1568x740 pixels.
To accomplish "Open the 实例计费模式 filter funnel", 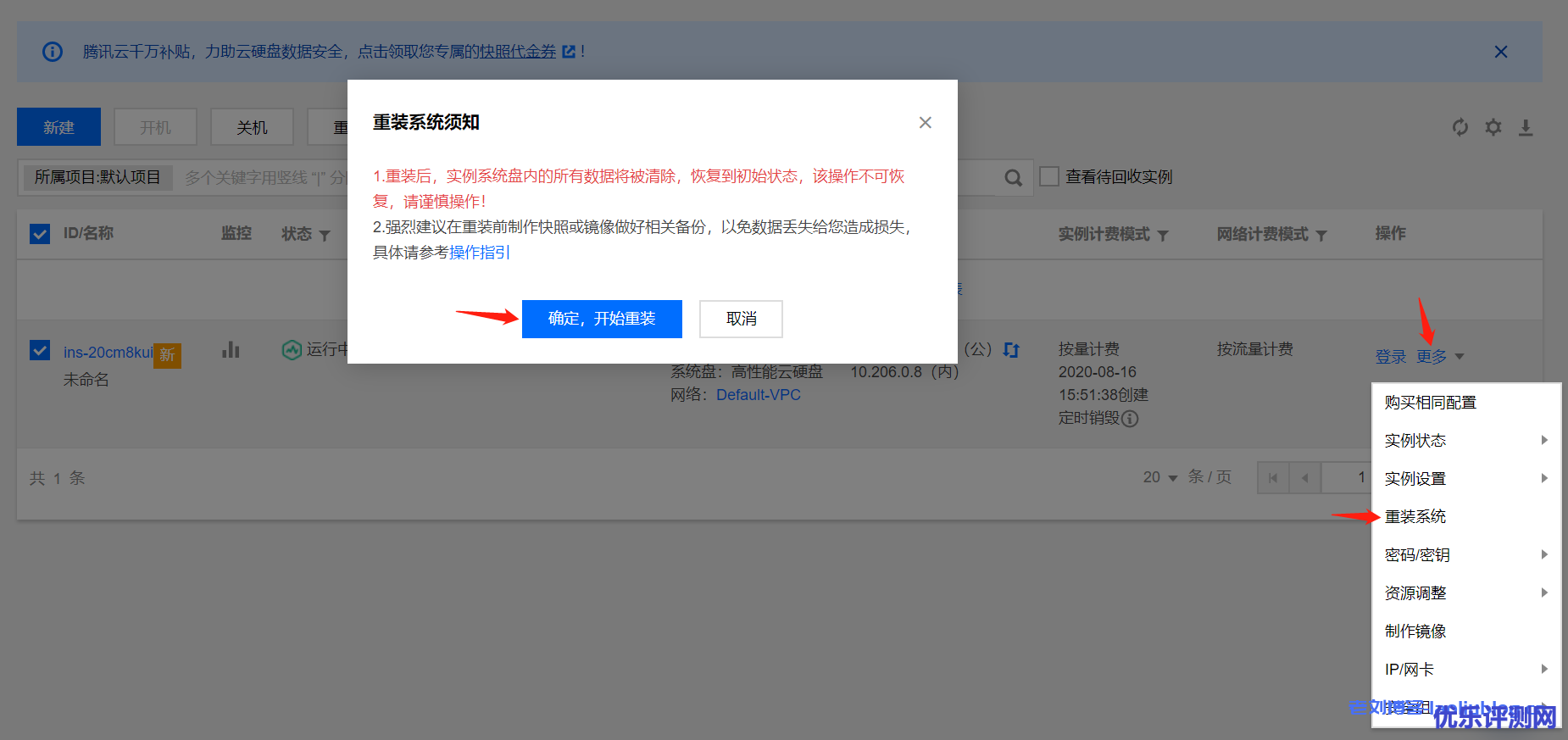I will pyautogui.click(x=1163, y=236).
